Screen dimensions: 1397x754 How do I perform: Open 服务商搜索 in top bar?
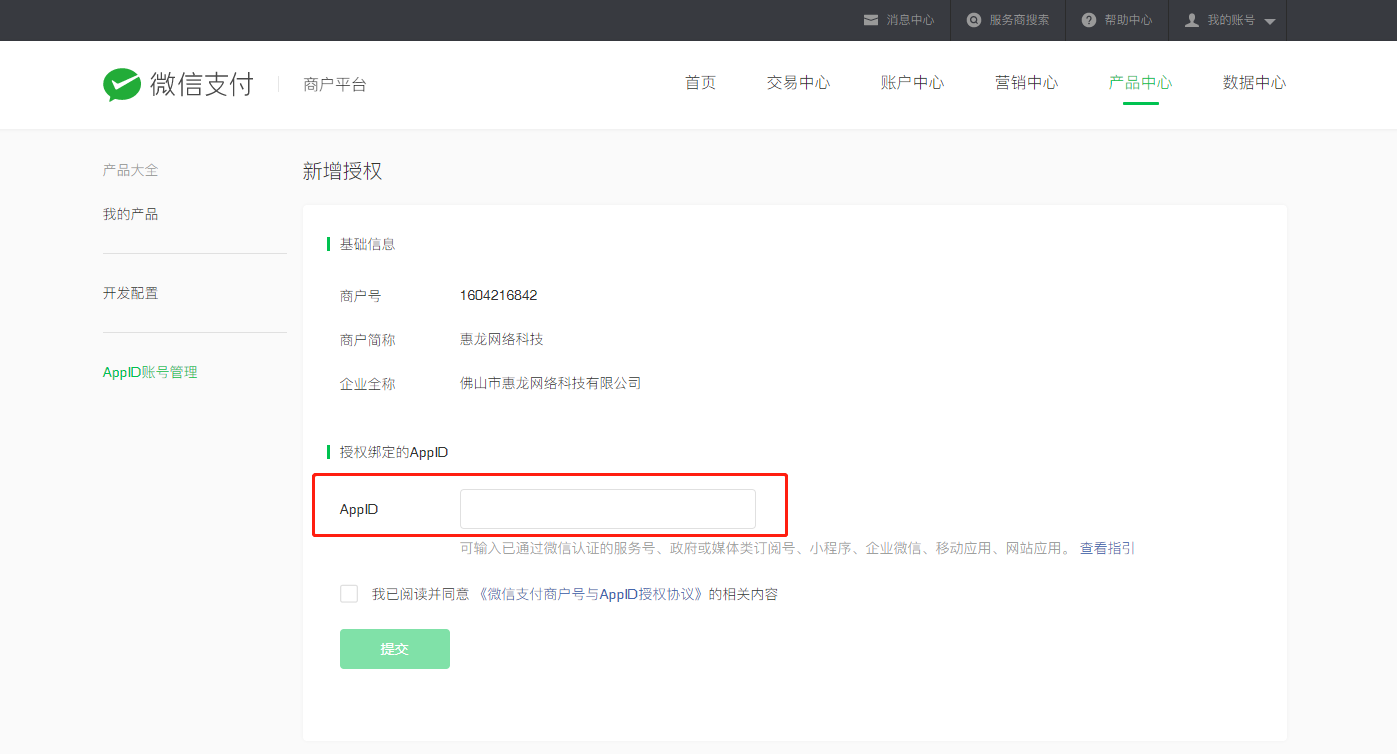click(1019, 20)
